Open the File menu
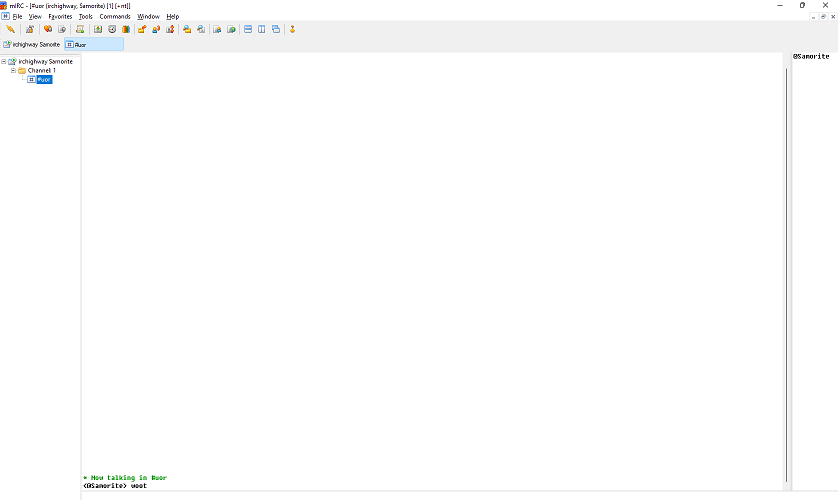 [18, 17]
